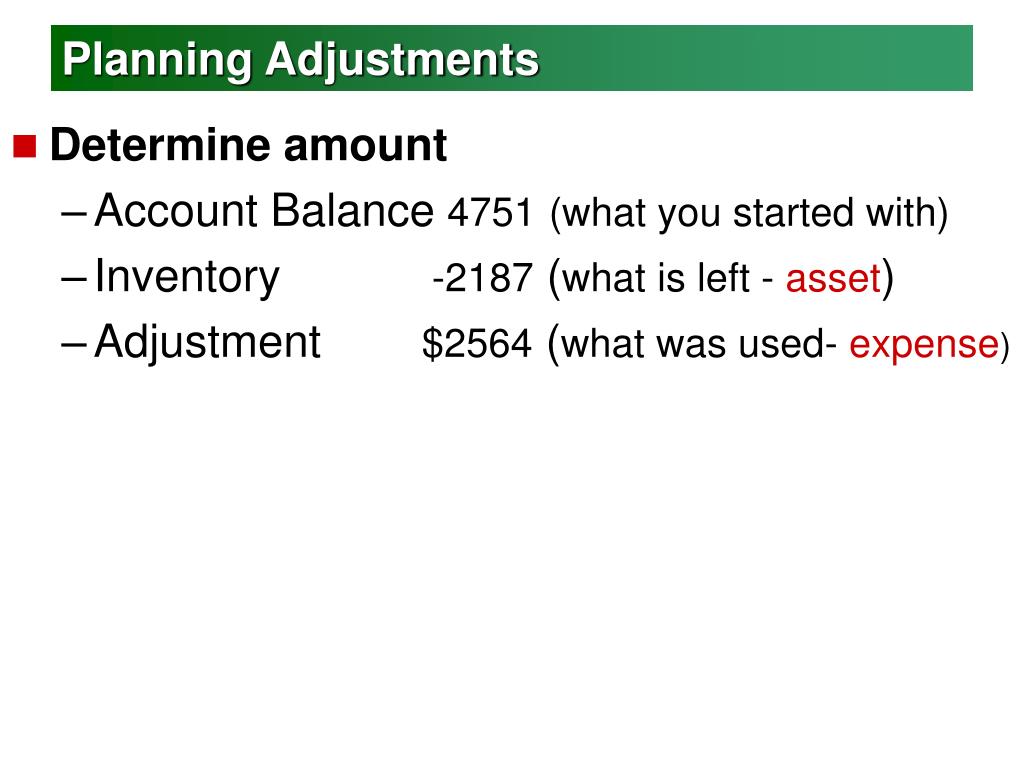Click the $2564 adjustment amount
This screenshot has height=768, width=1024.
tap(477, 344)
